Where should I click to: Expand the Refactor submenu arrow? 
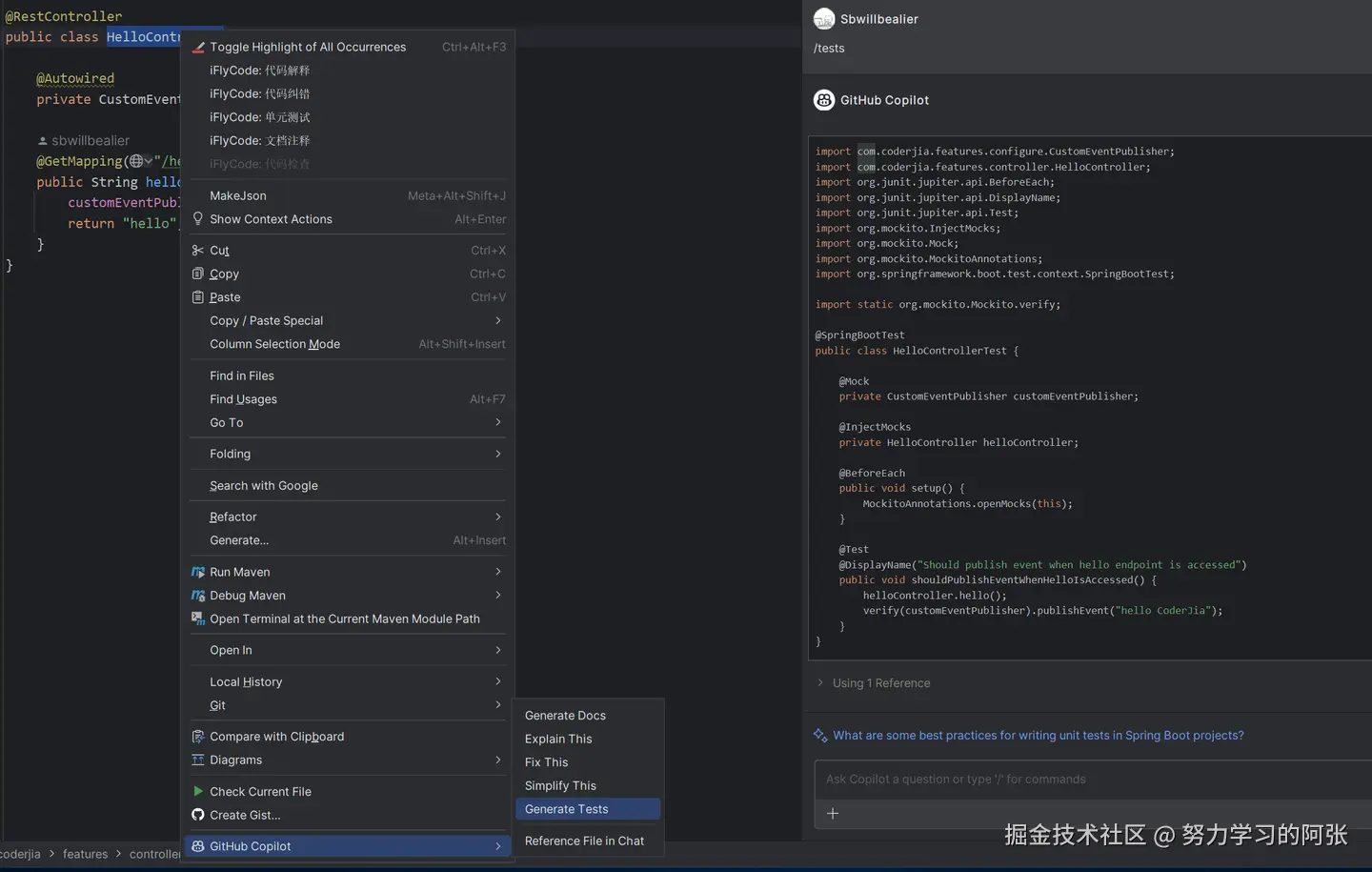[x=498, y=517]
